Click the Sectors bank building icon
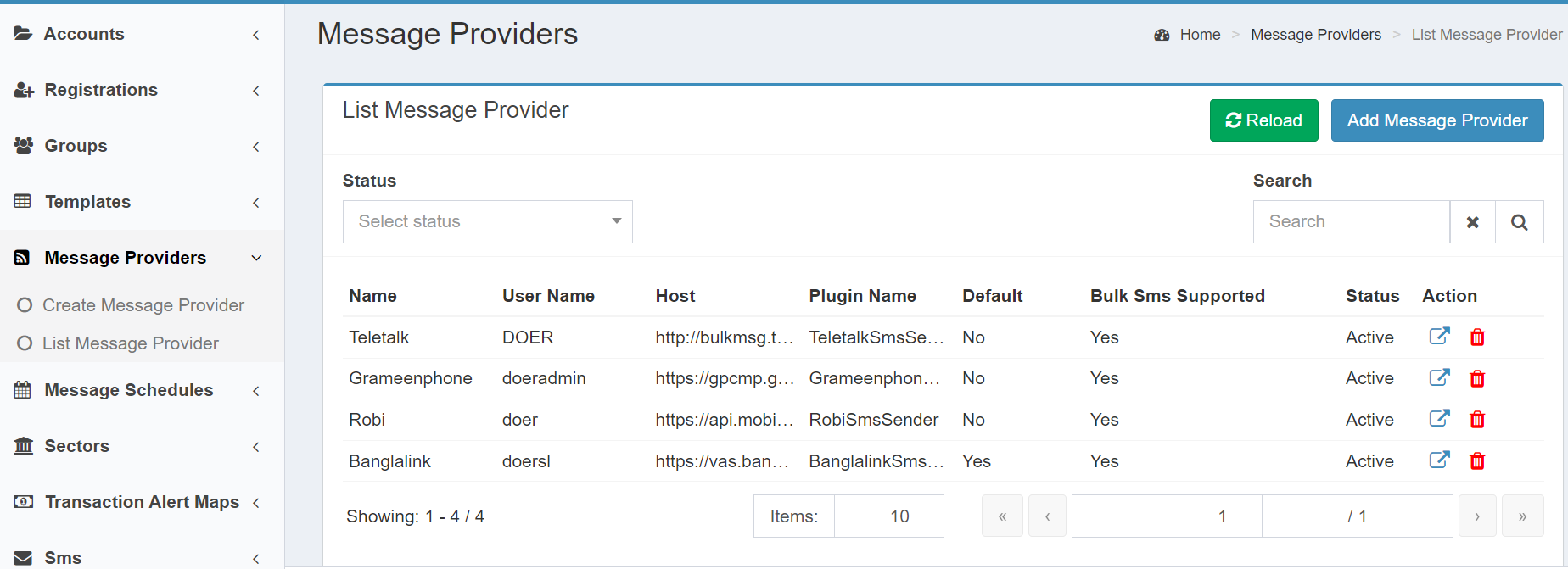This screenshot has width=1568, height=569. tap(24, 446)
